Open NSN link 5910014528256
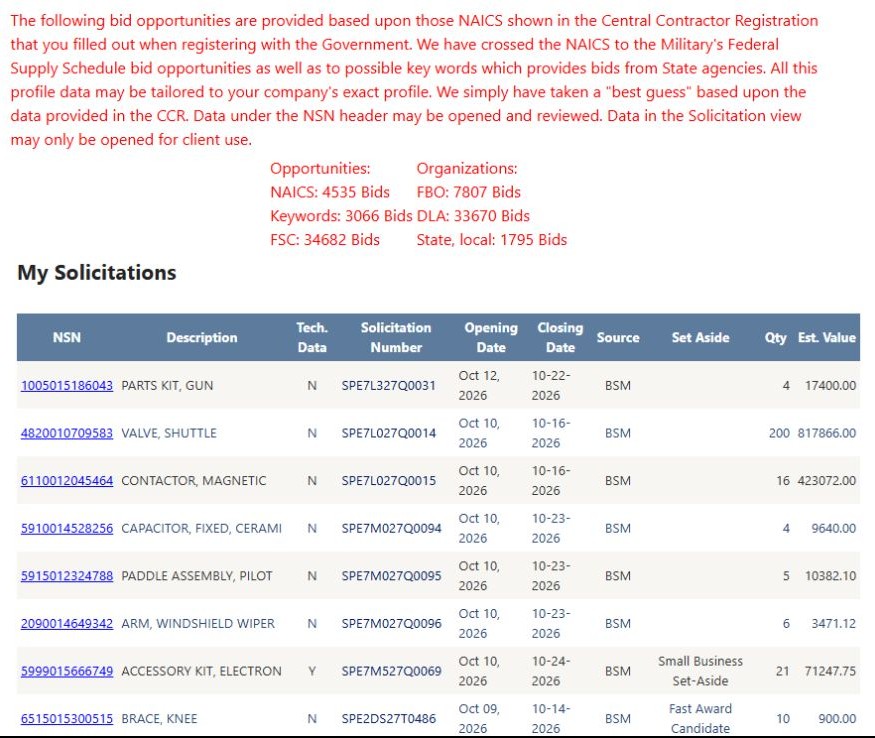 click(67, 528)
